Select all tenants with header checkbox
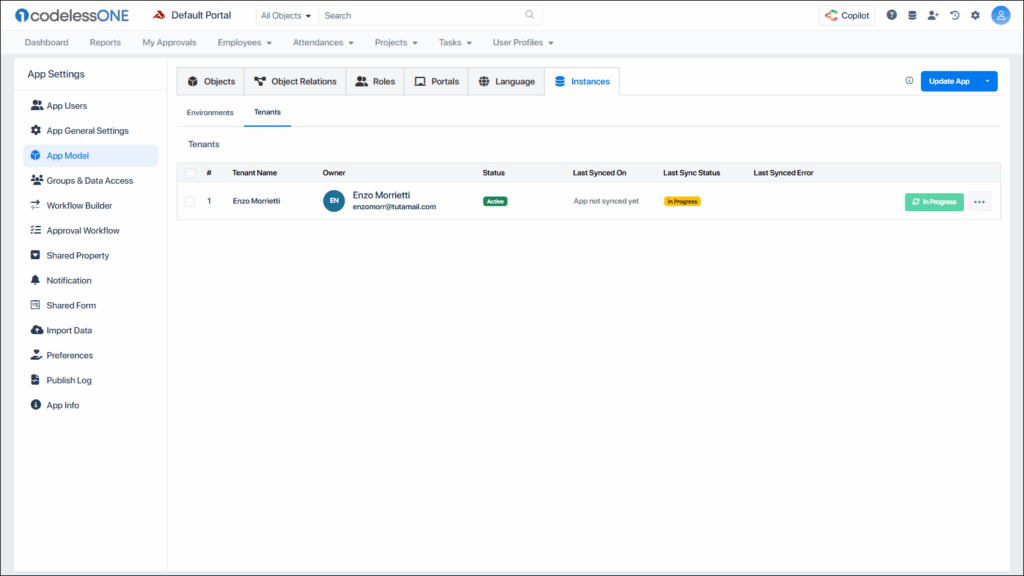The image size is (1024, 576). tap(190, 173)
